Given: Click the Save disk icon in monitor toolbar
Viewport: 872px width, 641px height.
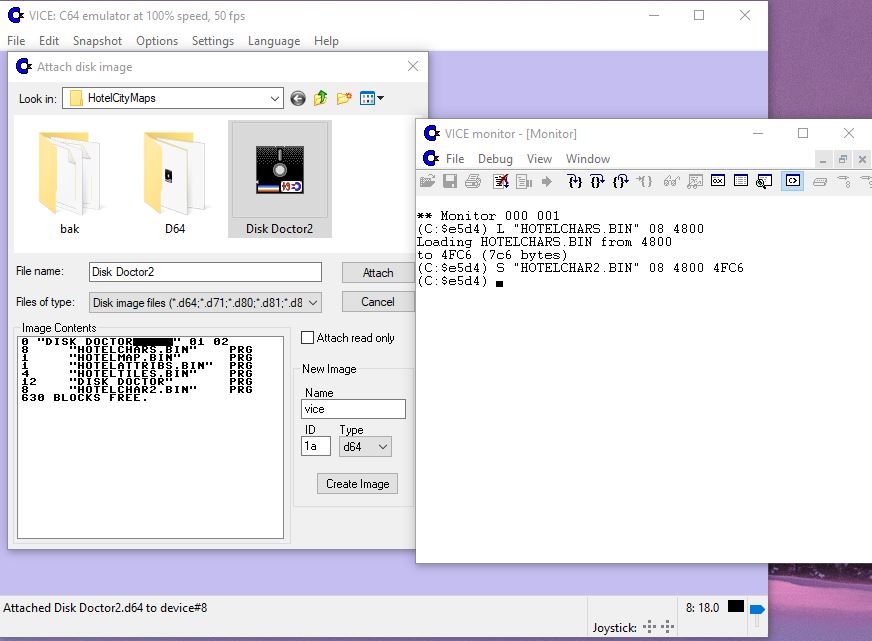Looking at the screenshot, I should coord(450,181).
